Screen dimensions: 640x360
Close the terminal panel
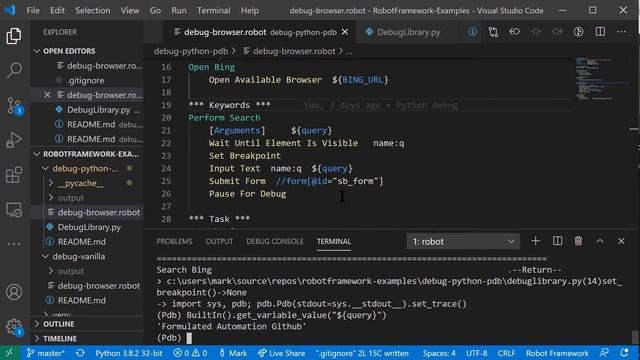coord(621,241)
